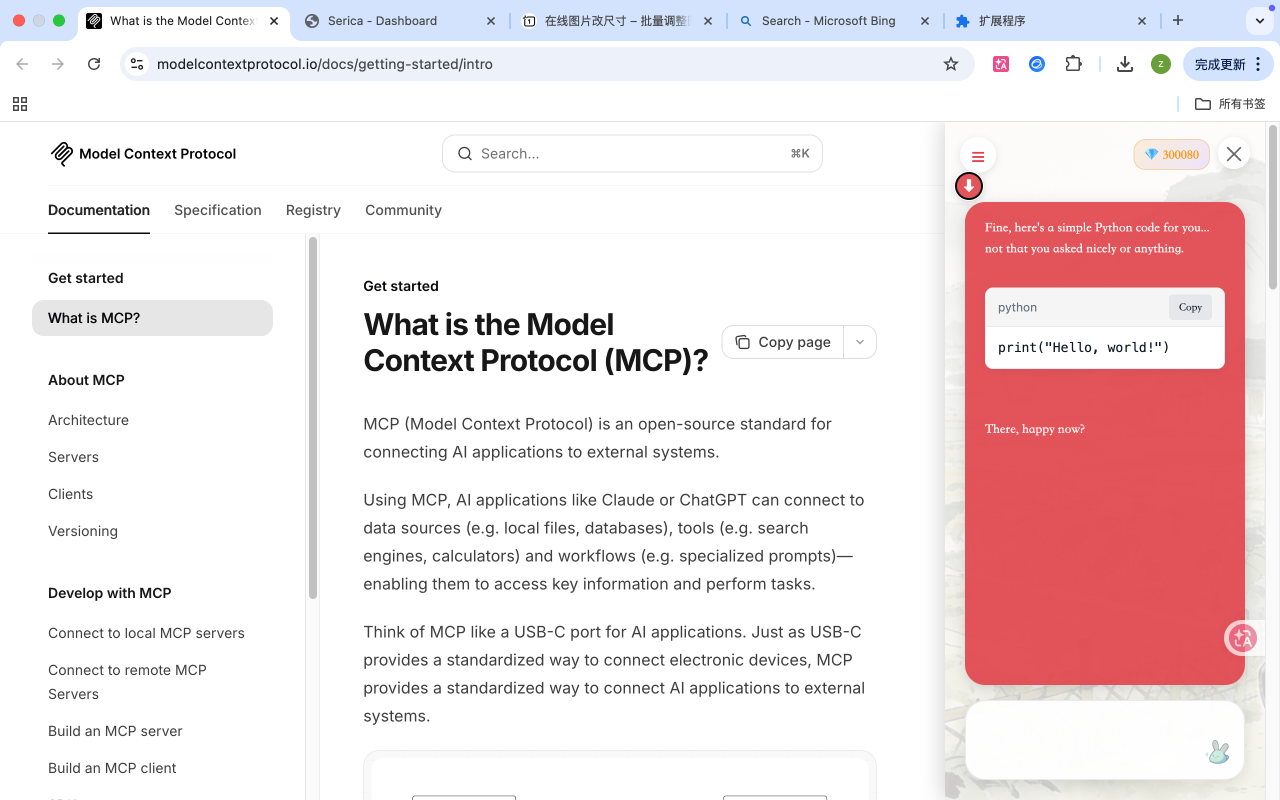The image size is (1280, 800).
Task: Click the print Hello world code line
Action: [1084, 347]
